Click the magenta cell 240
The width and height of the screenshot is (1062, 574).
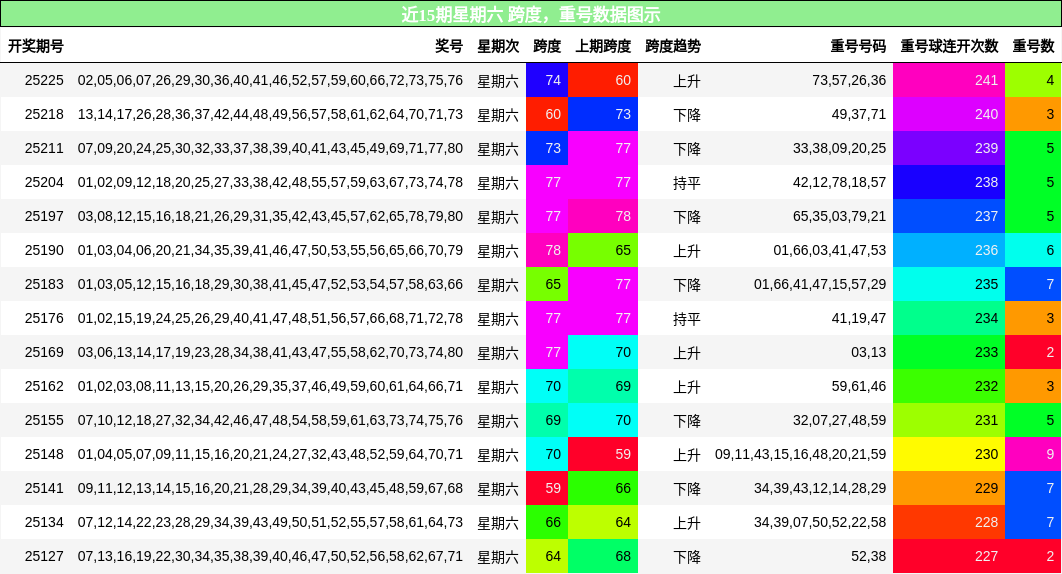pos(949,115)
